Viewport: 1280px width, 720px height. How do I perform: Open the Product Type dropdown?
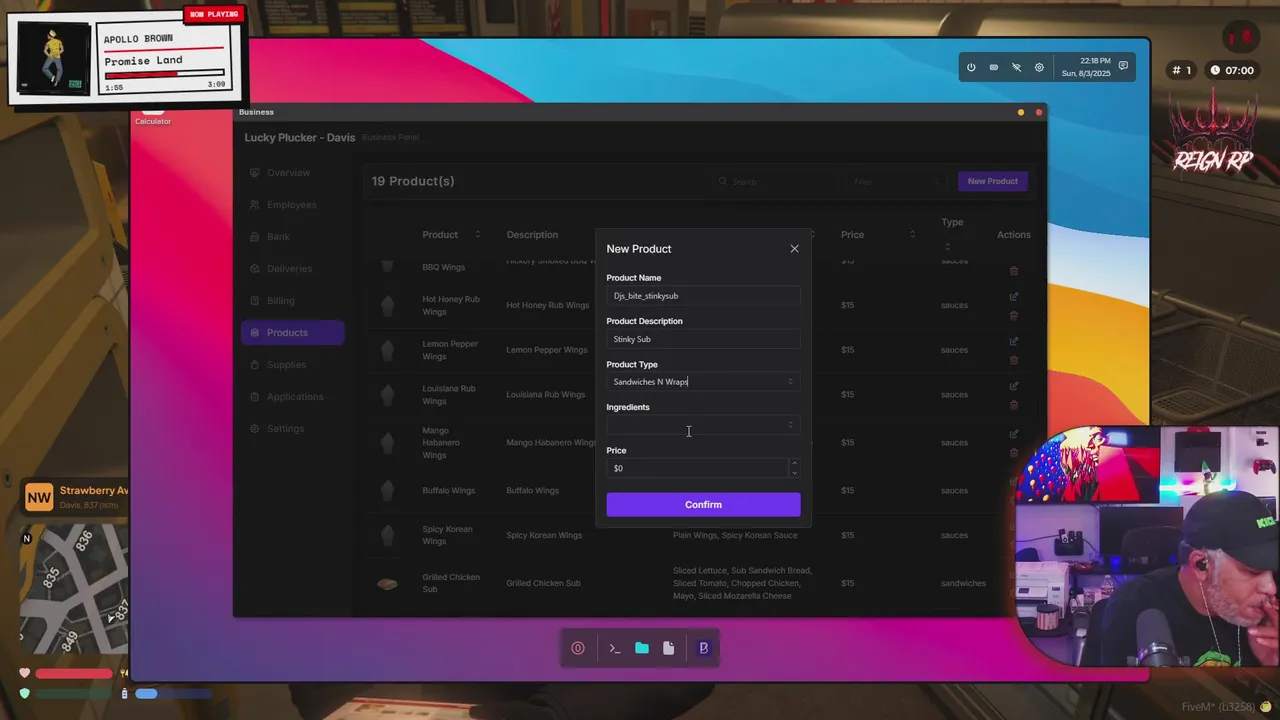pos(703,382)
